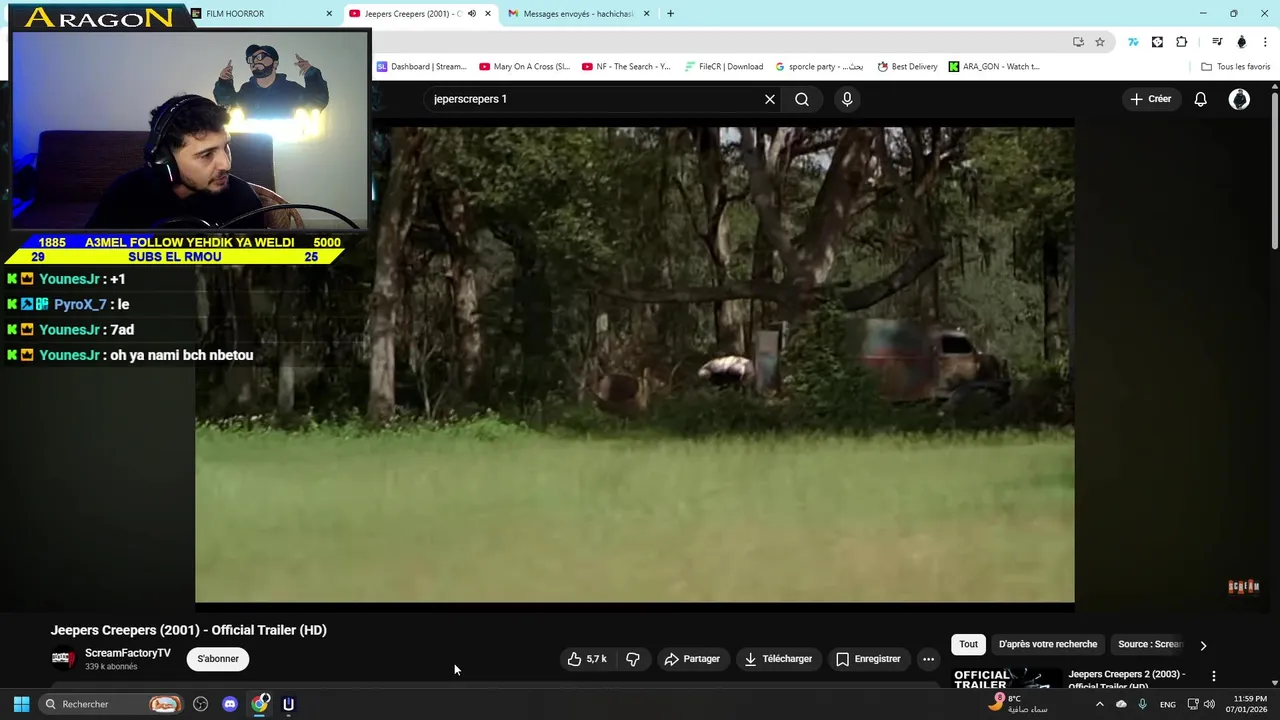
Task: Launch Discord from the taskbar
Action: point(230,704)
